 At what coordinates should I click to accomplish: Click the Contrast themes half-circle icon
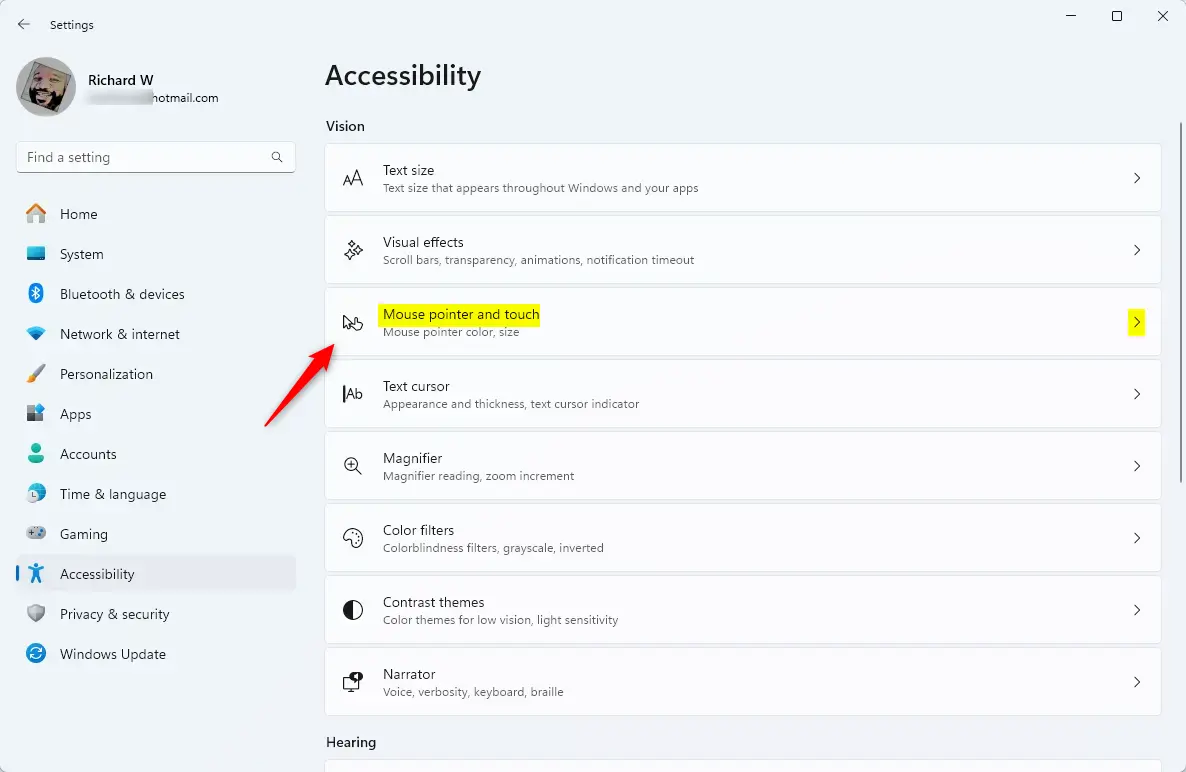(x=353, y=610)
